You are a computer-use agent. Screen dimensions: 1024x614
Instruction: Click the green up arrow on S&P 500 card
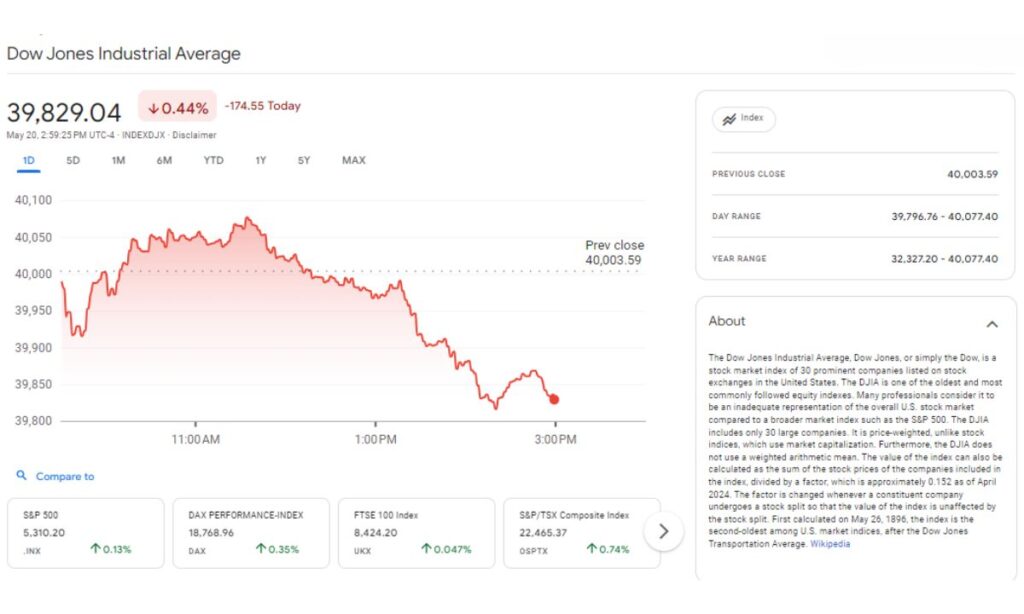click(x=97, y=548)
